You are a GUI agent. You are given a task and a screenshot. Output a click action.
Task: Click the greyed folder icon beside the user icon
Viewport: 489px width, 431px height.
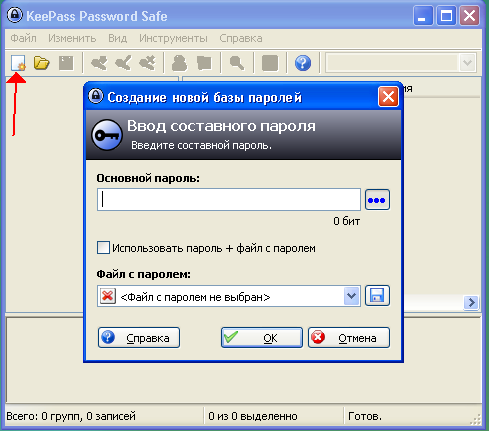click(204, 63)
